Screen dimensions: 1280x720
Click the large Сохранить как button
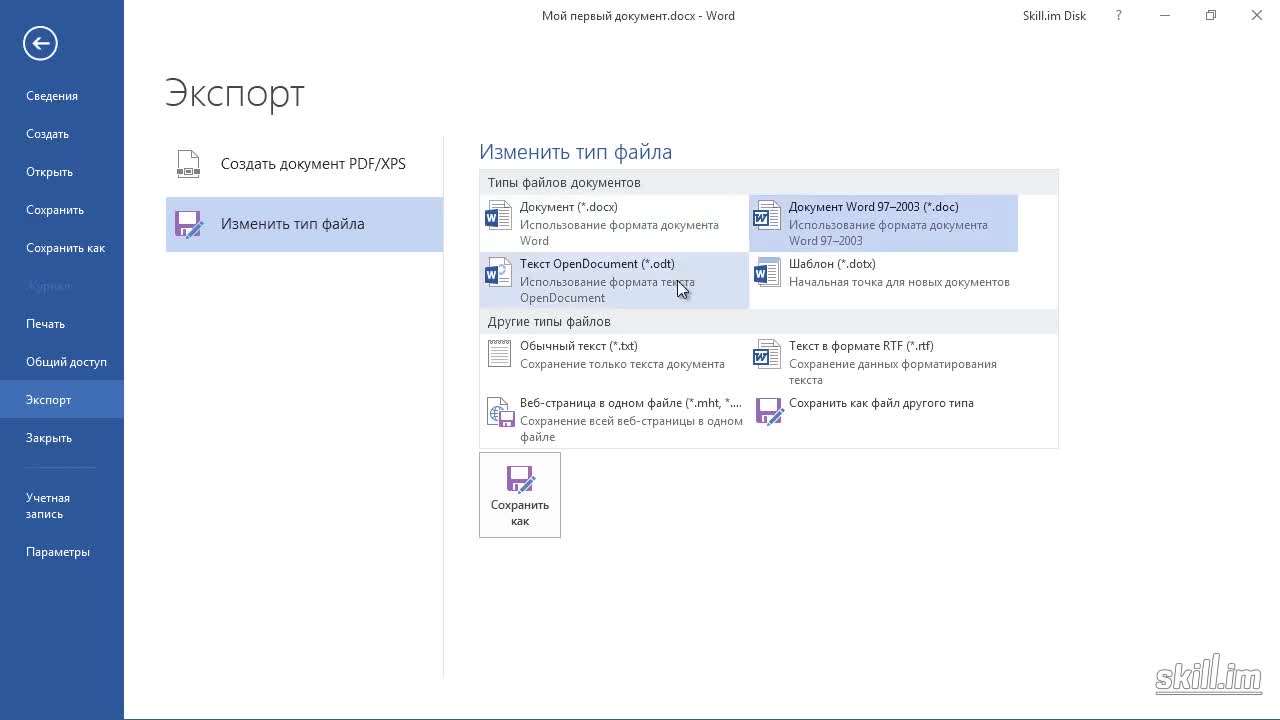[x=520, y=495]
